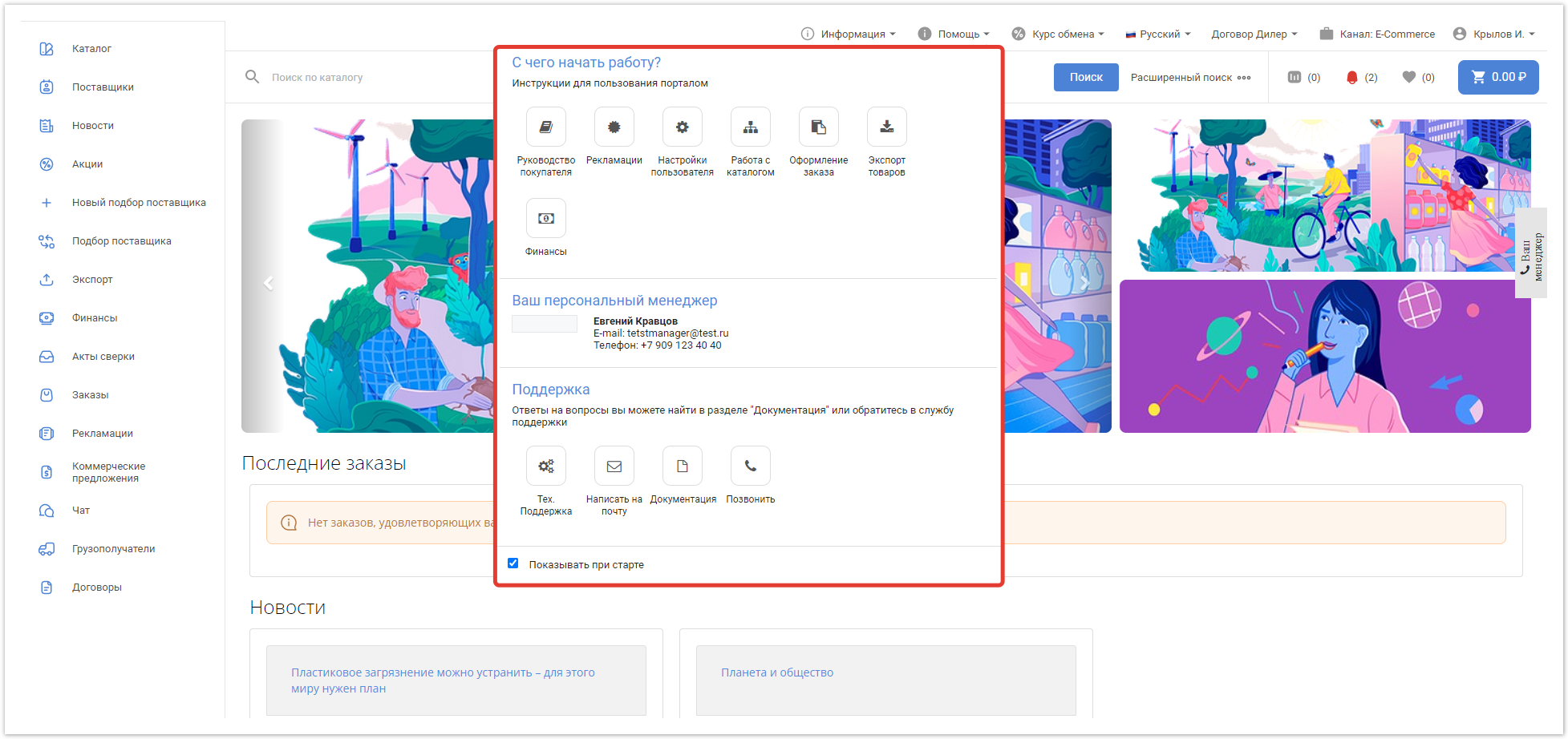
Task: Go to Заказы in the sidebar menu
Action: coord(90,395)
